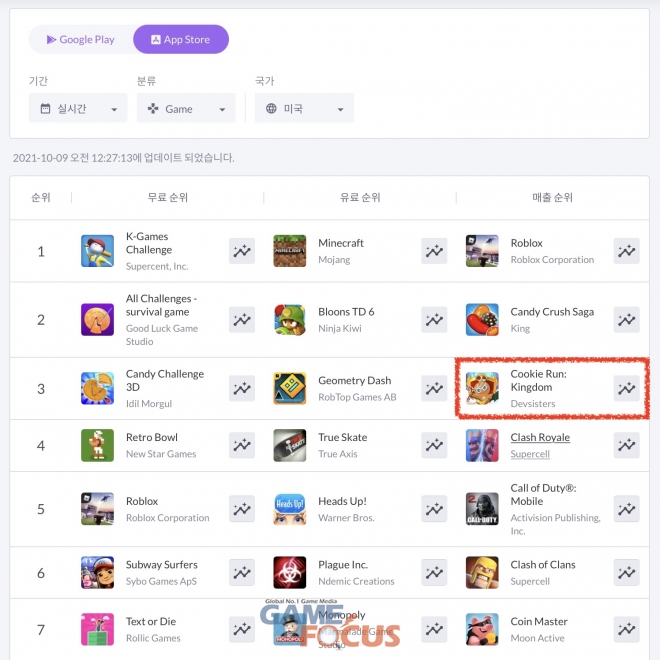Click the Subway Surfers app thumbnail
The height and width of the screenshot is (660, 660).
97,572
